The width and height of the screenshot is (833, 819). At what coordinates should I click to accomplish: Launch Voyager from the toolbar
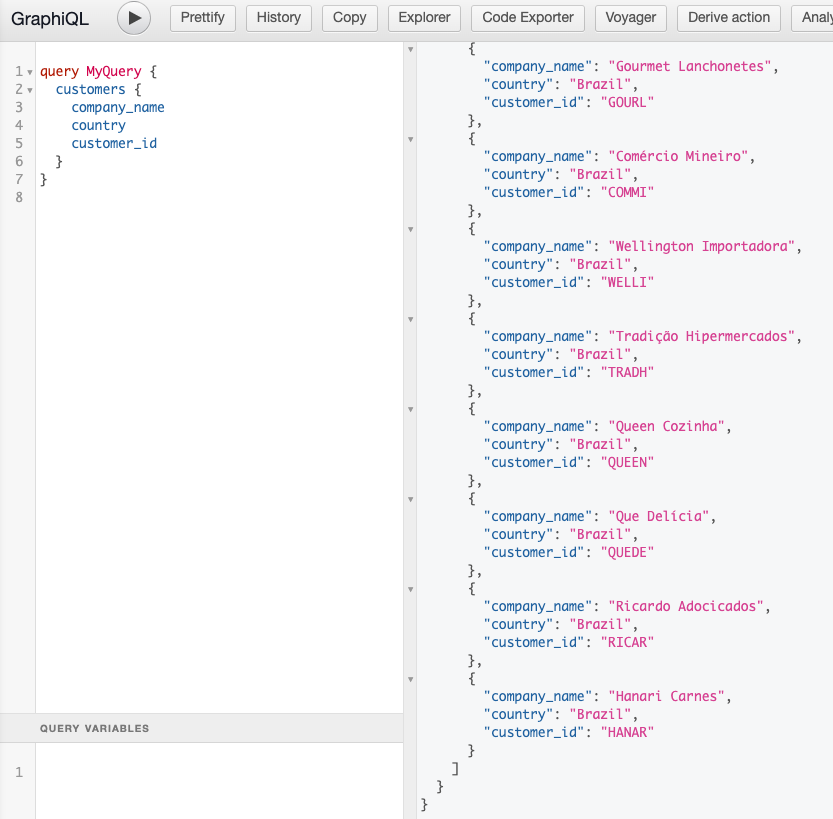631,18
